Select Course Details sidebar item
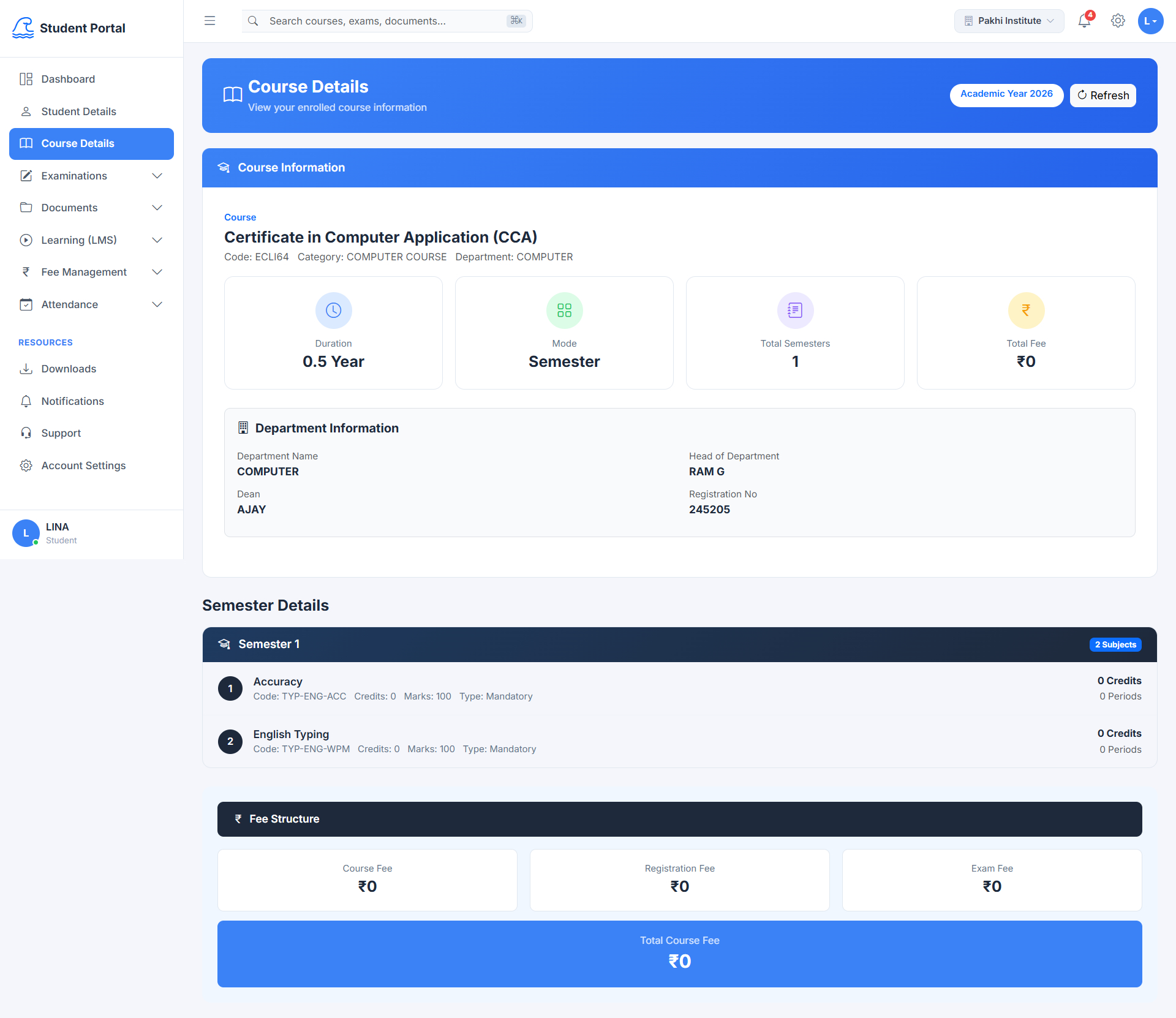Image resolution: width=1176 pixels, height=1018 pixels. coord(92,143)
